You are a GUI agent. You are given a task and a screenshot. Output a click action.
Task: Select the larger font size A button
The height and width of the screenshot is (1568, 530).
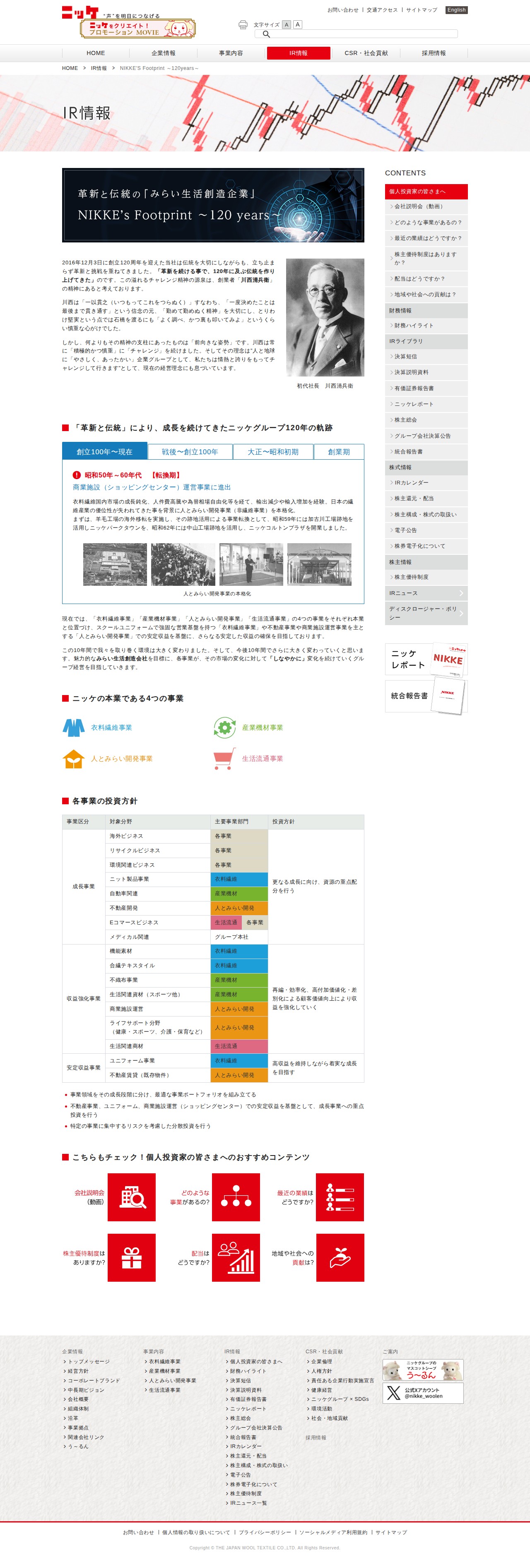tap(297, 24)
